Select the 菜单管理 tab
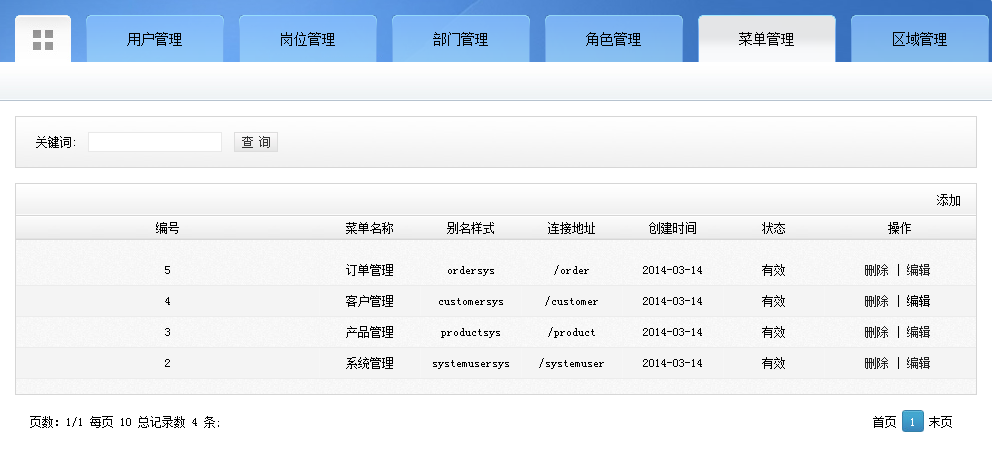Screen dimensions: 992x466 coord(766,40)
